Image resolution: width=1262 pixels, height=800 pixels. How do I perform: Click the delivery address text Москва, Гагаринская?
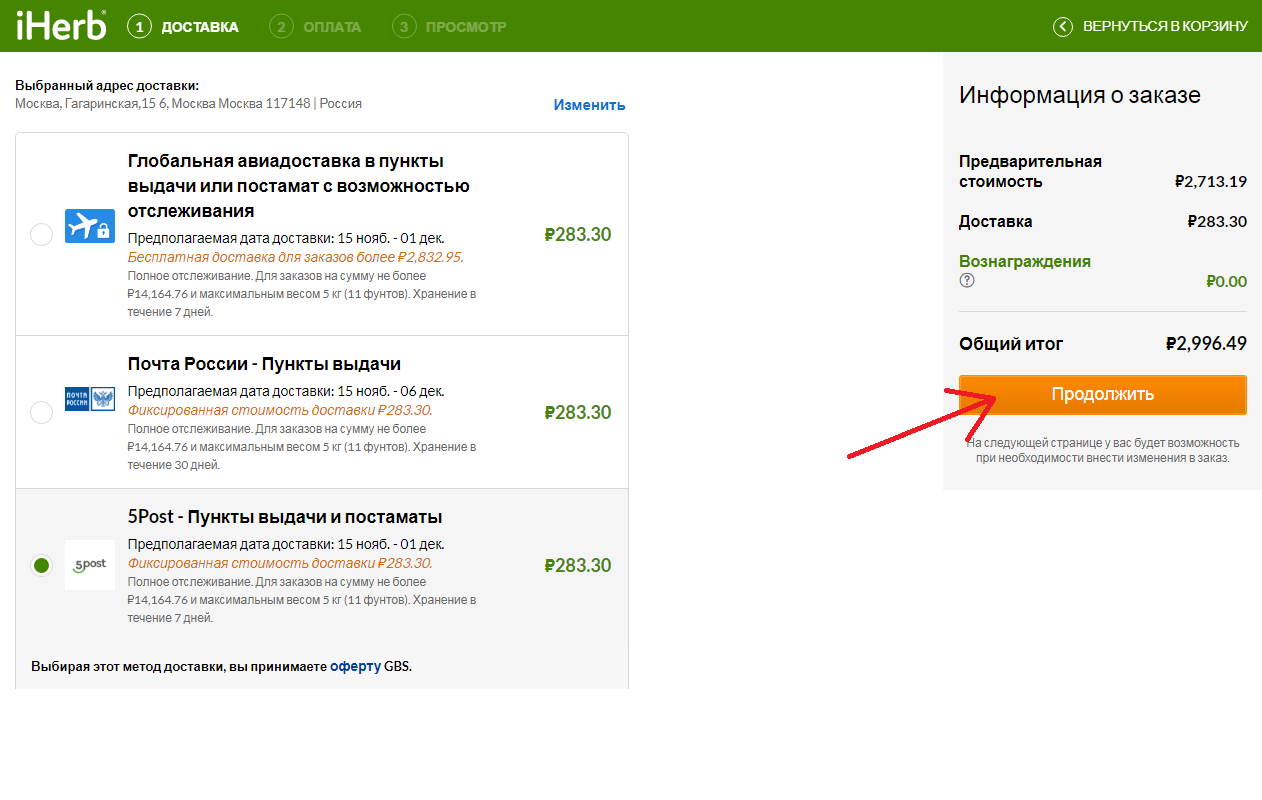pos(188,103)
